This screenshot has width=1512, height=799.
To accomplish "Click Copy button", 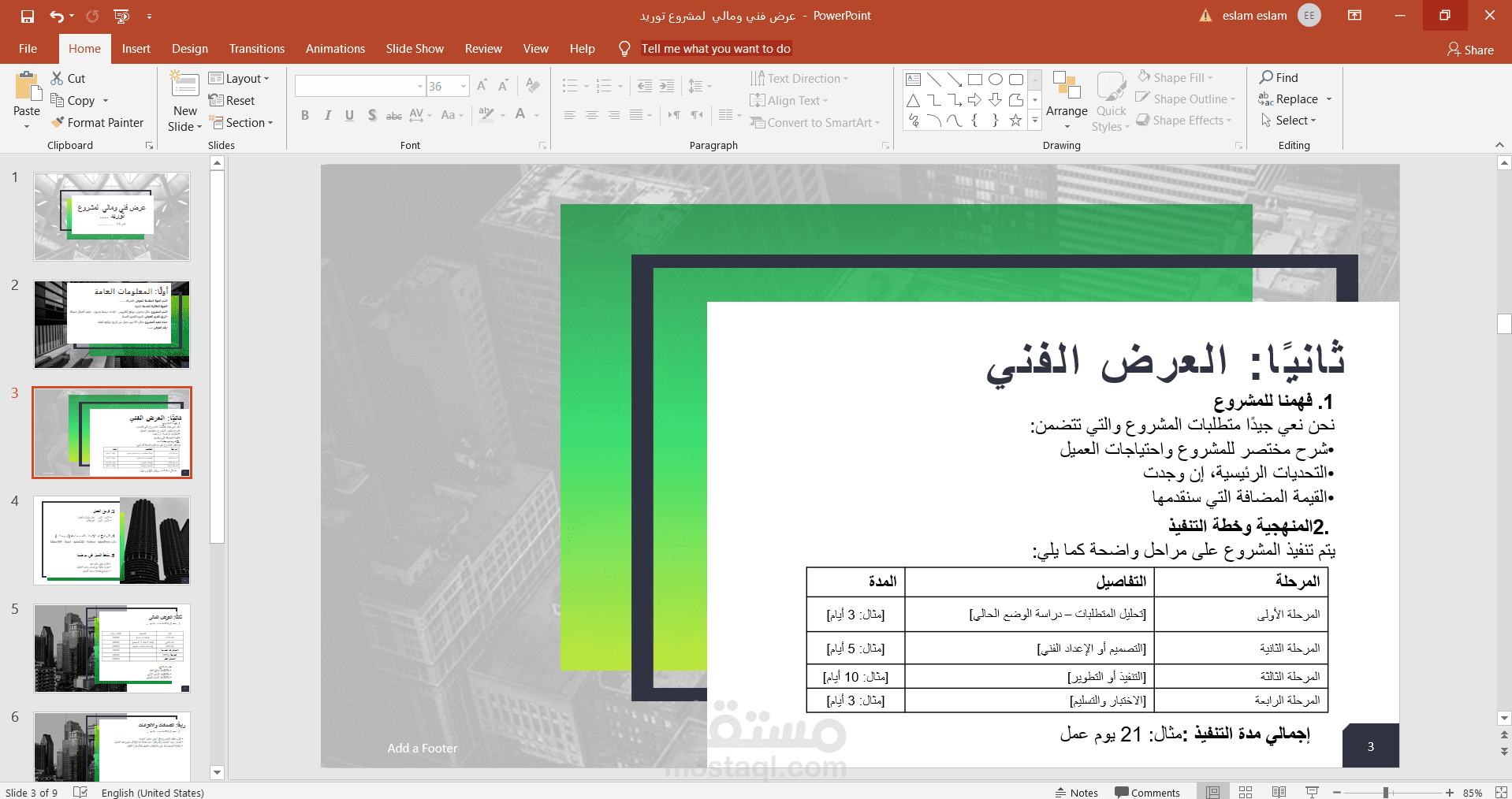I will 73,100.
